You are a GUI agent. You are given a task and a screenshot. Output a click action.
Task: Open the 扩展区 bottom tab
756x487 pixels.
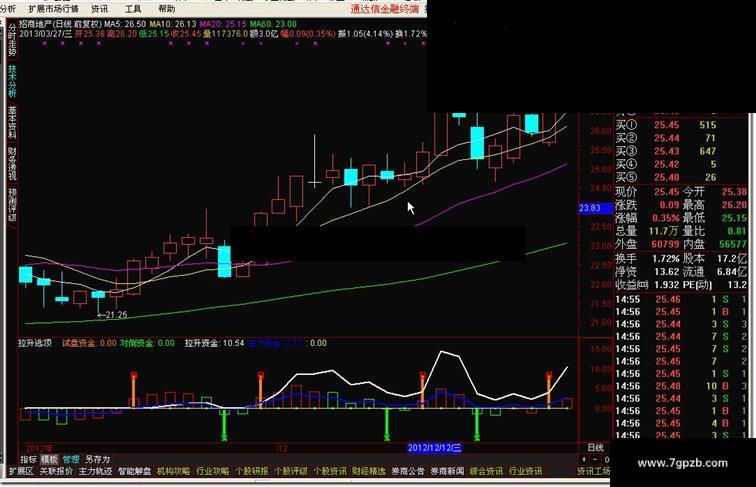[x=21, y=471]
